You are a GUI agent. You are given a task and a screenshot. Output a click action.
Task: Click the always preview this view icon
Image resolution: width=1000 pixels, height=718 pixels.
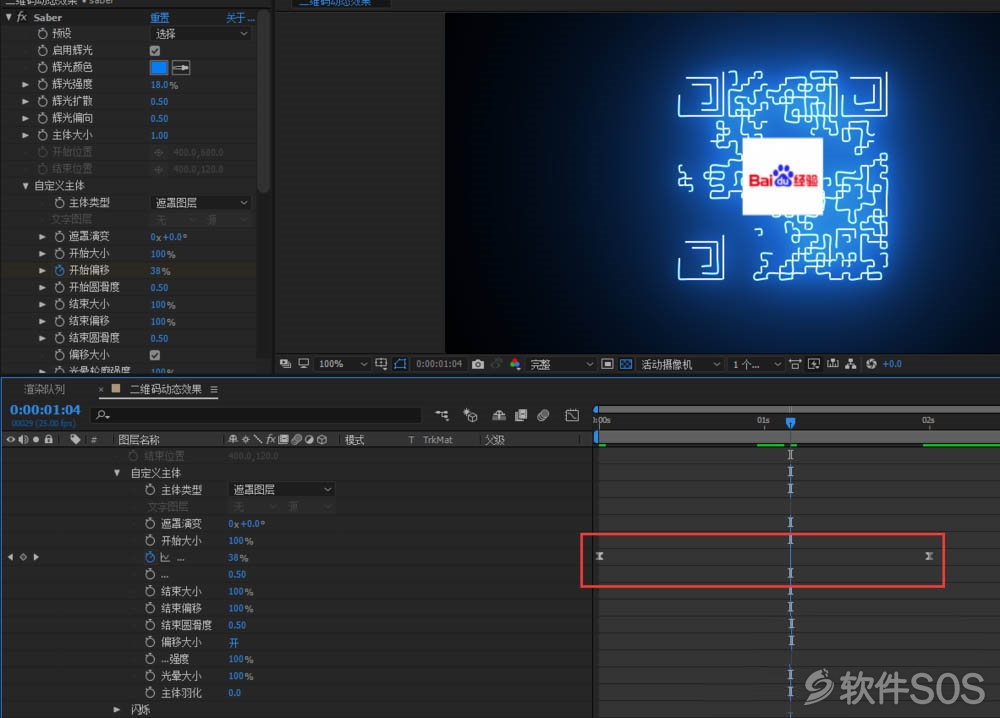(x=285, y=363)
